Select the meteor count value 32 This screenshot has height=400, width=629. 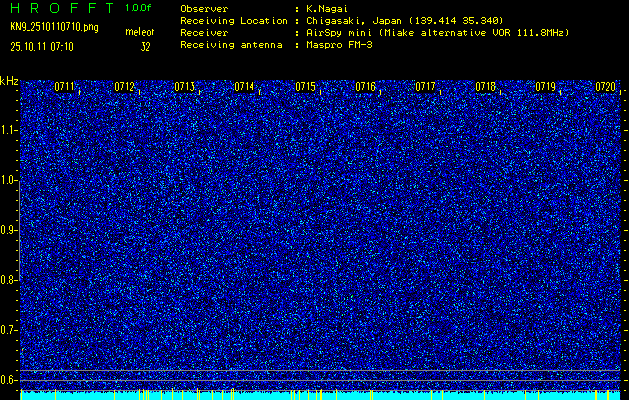(146, 46)
